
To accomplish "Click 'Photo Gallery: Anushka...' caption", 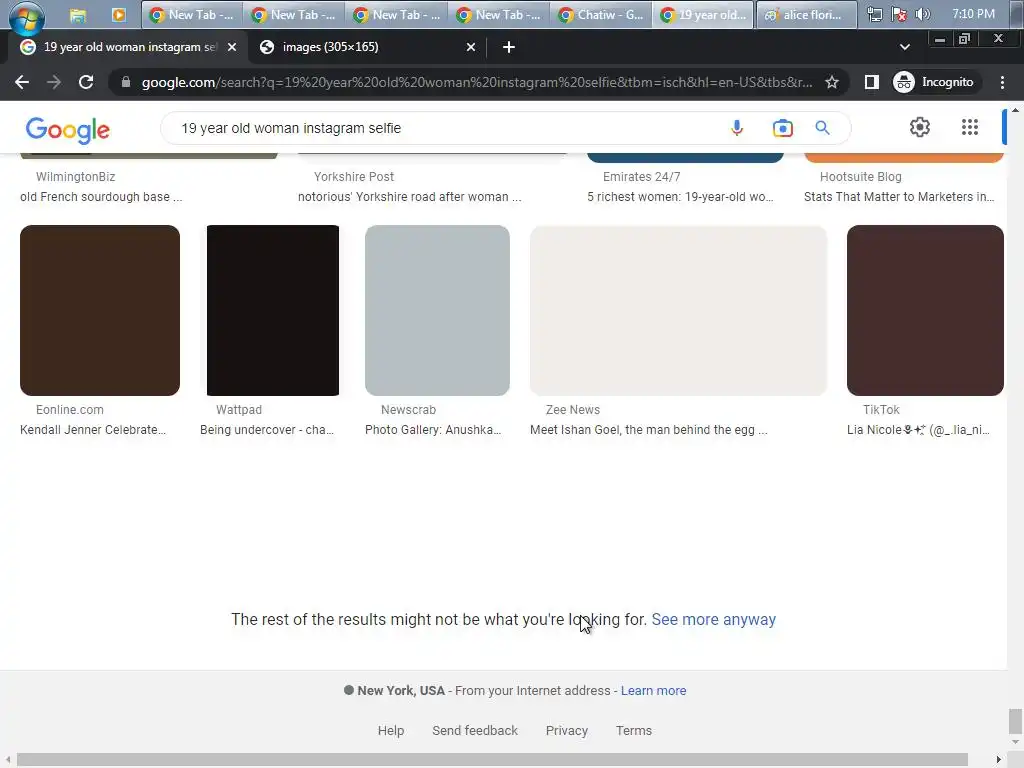I will click(433, 430).
